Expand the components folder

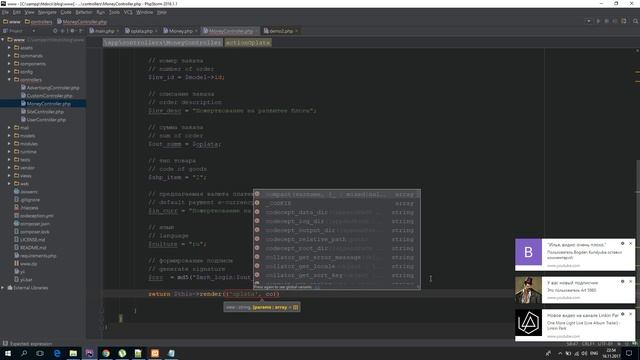coord(9,64)
